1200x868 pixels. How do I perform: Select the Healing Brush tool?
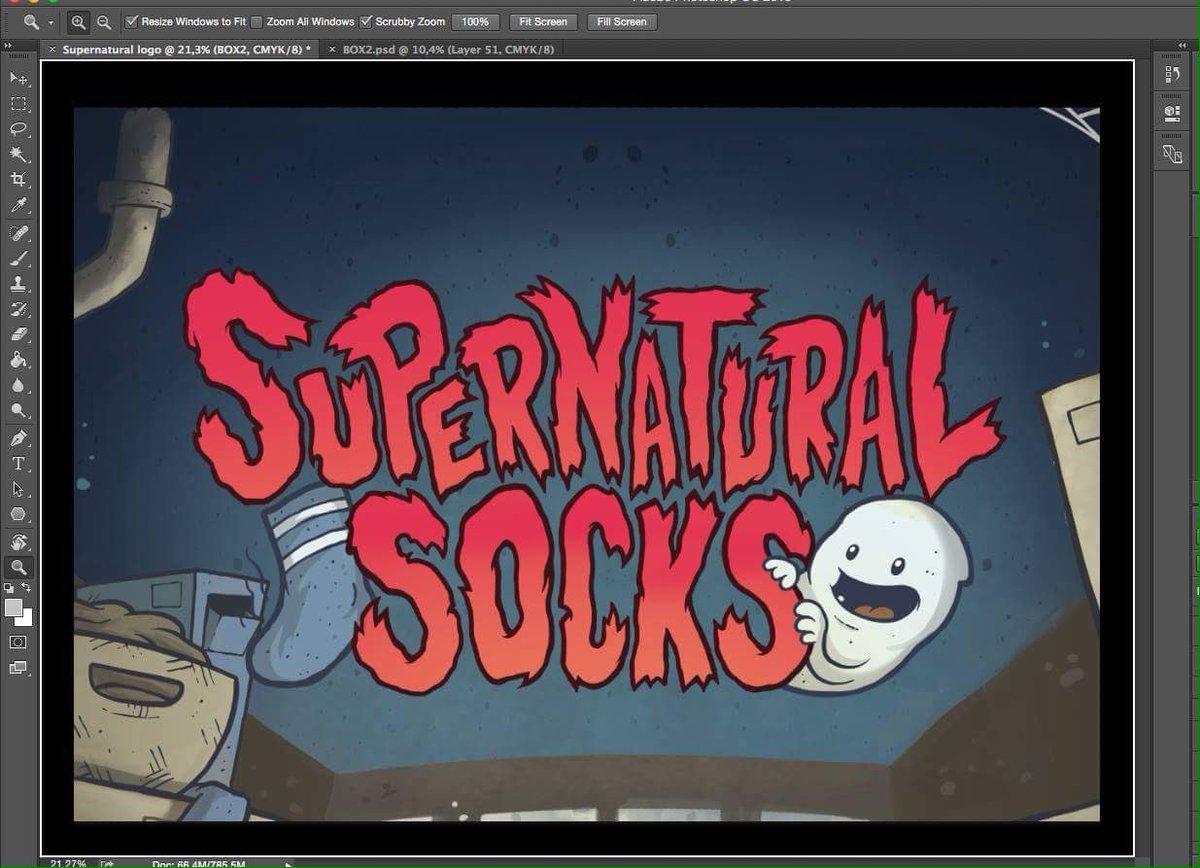18,233
